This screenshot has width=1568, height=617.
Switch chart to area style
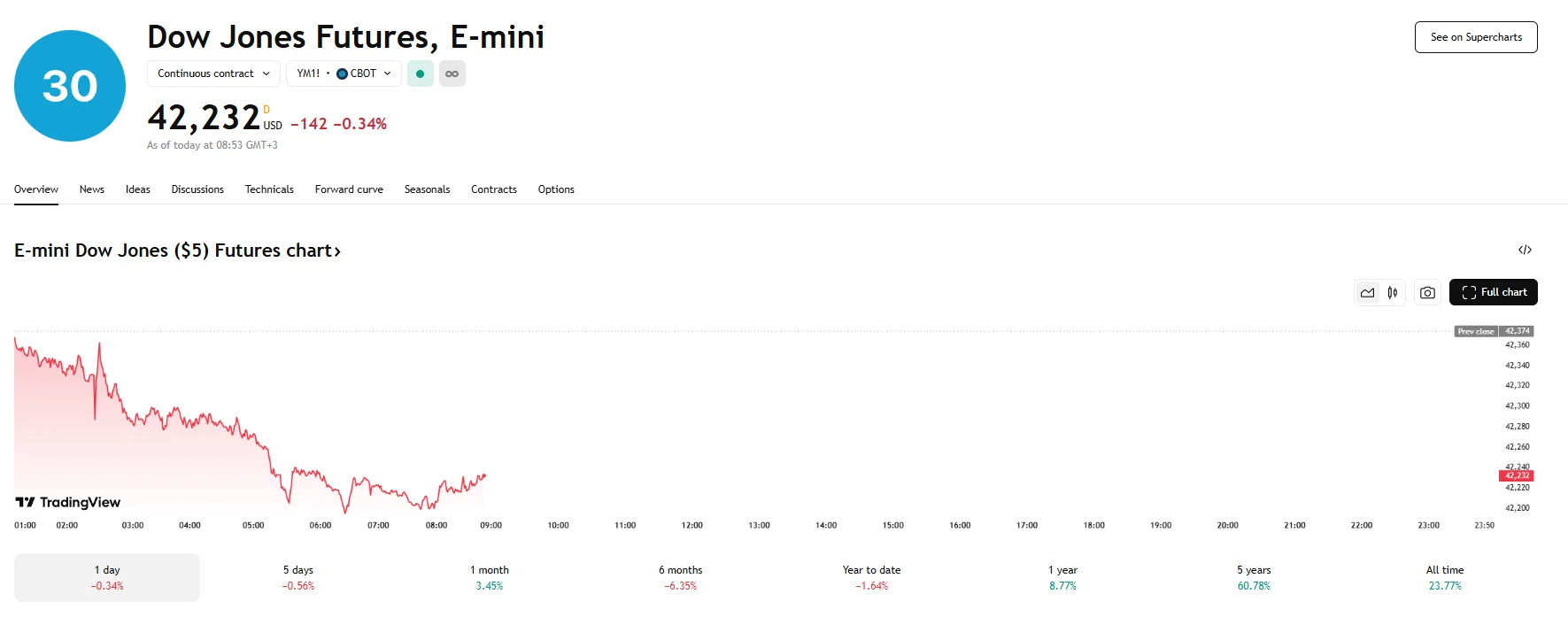click(1368, 292)
